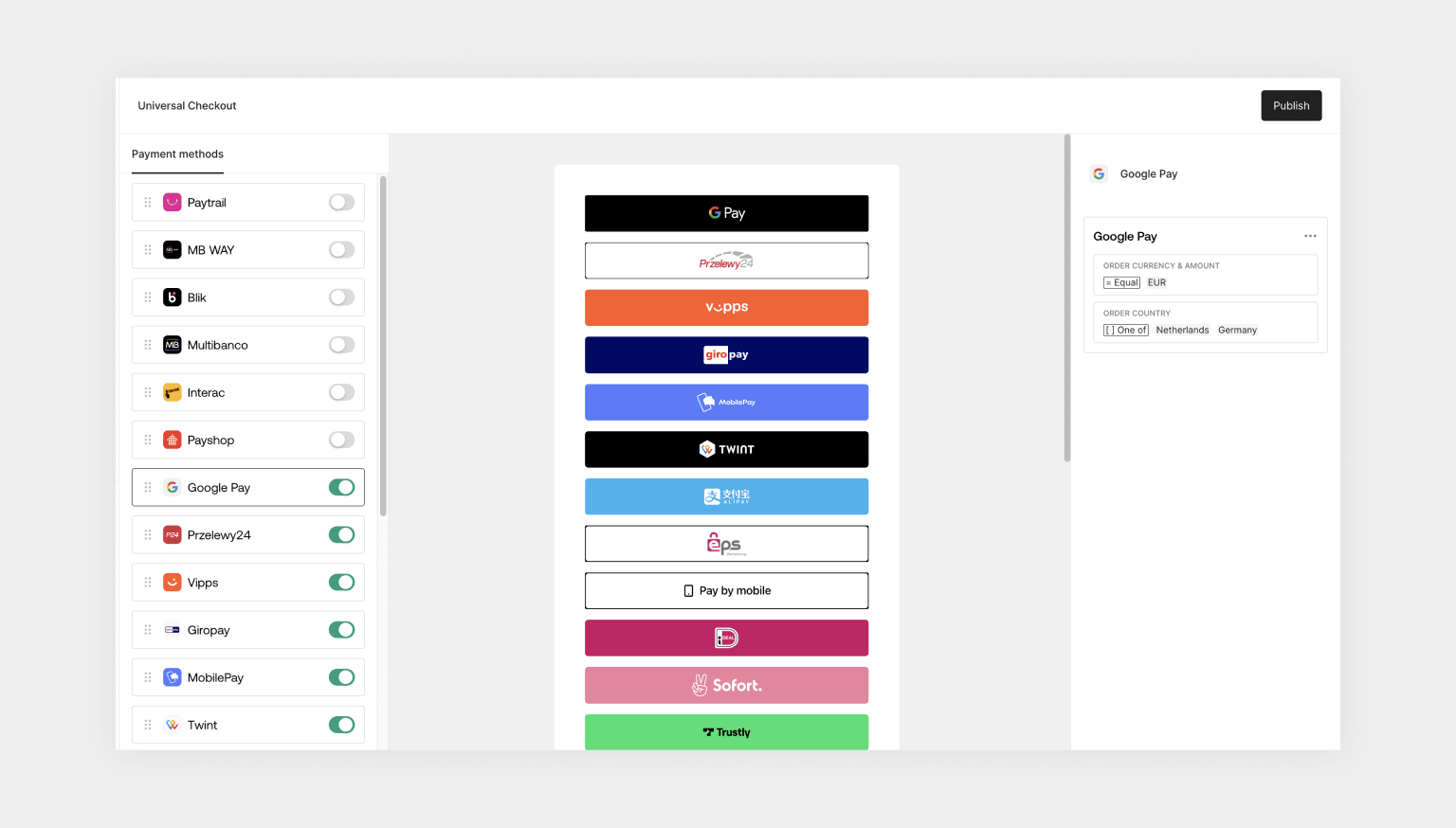Switch on the Multibanco toggle
Screen dimensions: 1456x828
(341, 345)
